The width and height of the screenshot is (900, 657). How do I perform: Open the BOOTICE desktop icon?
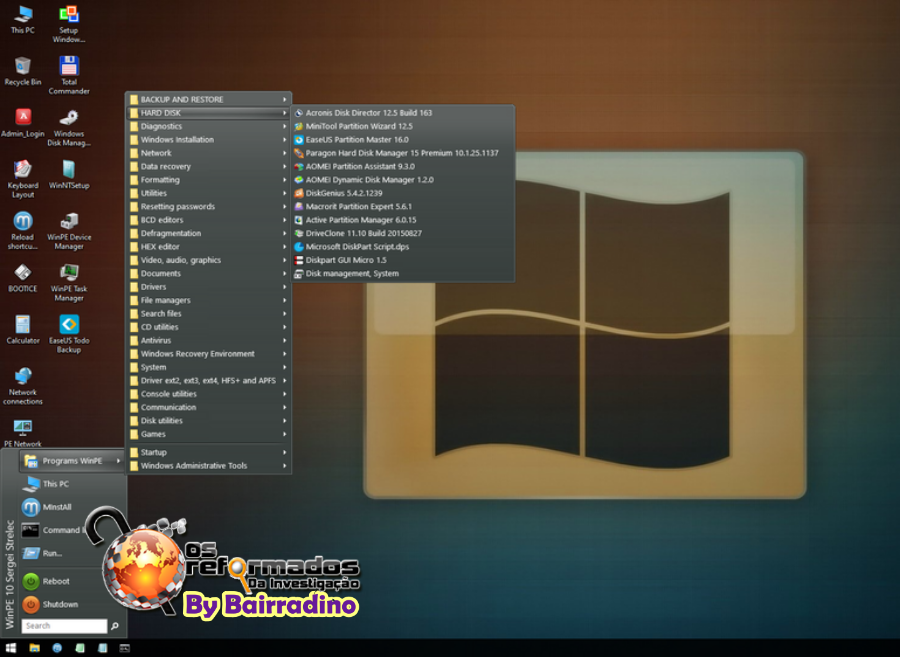tap(22, 273)
